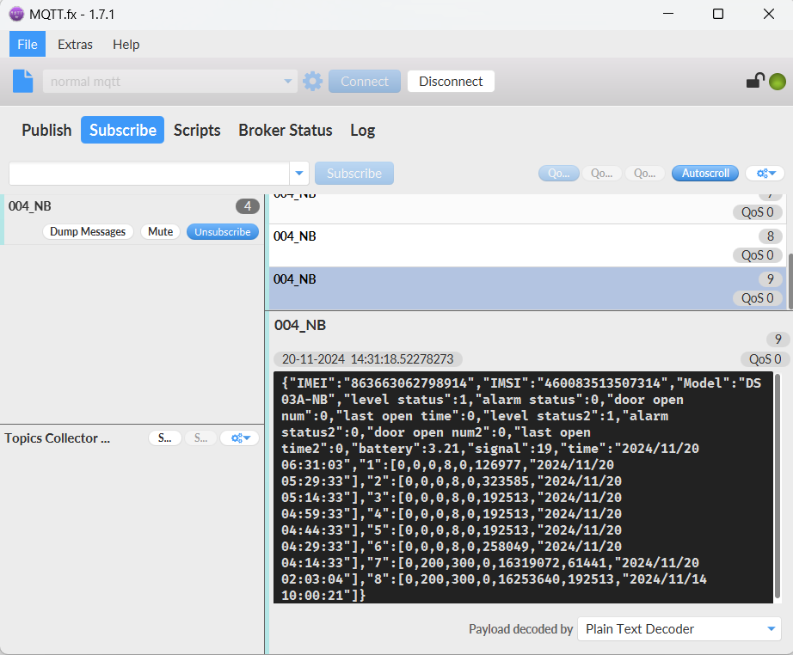Maximize the MQTT.fx window
793x655 pixels.
[718, 14]
